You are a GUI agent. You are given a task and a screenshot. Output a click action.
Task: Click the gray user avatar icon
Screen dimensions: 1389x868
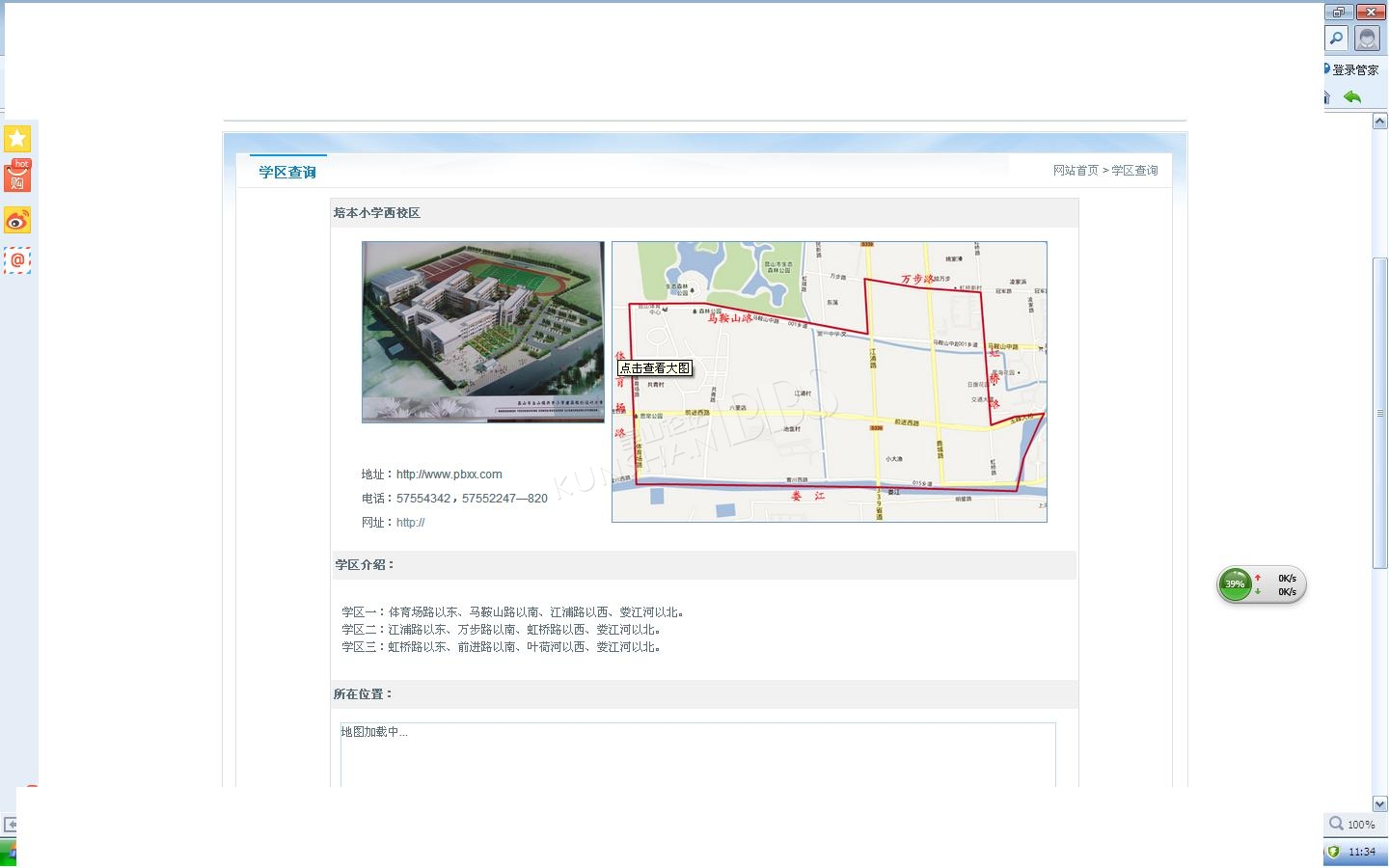1367,39
